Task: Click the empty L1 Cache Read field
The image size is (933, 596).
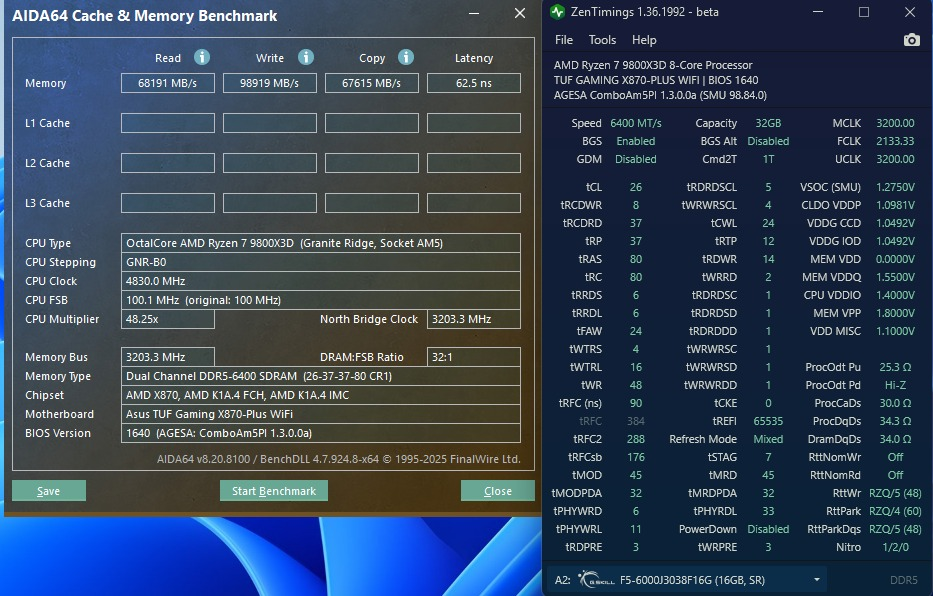Action: click(168, 123)
